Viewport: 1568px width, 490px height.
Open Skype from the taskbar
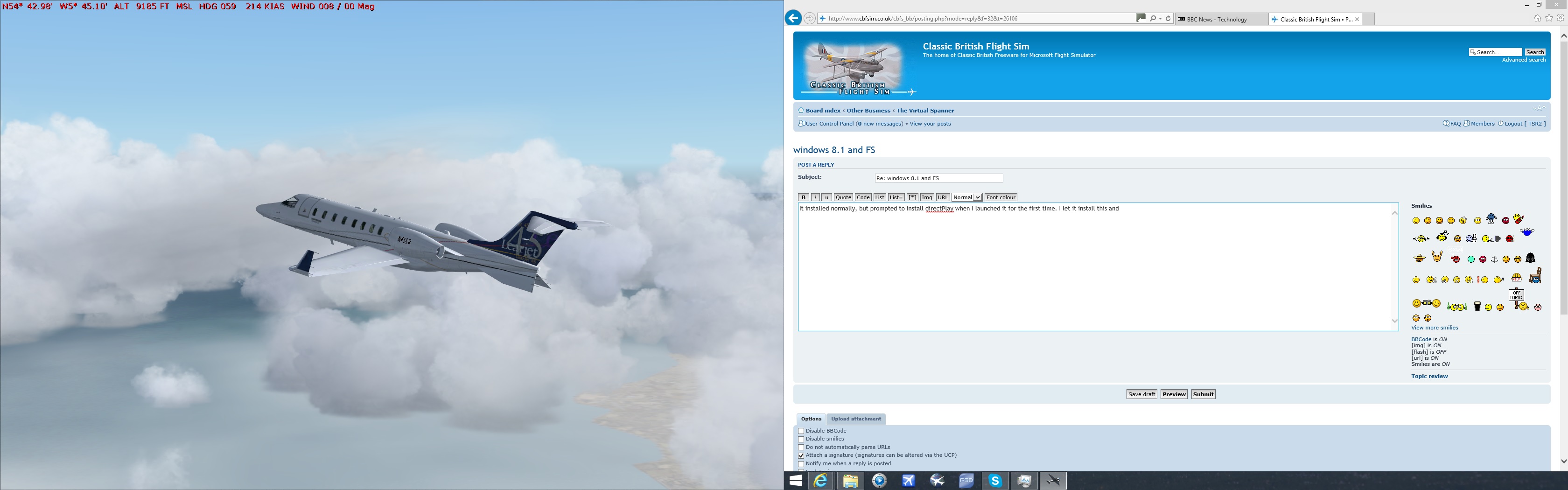click(x=995, y=481)
